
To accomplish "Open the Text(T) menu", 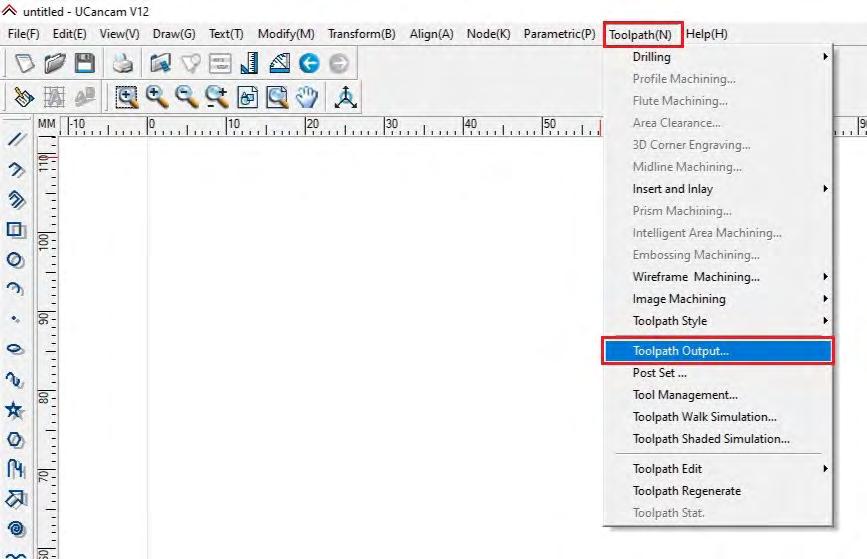I will pos(226,34).
